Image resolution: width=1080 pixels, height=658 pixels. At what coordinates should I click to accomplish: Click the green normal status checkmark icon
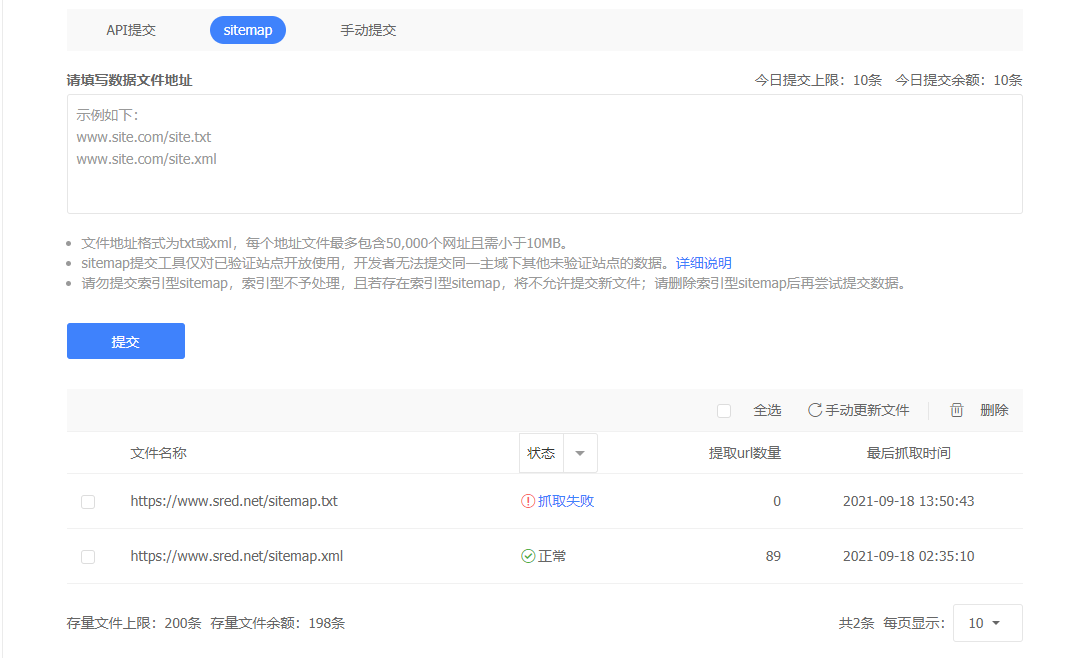[x=528, y=556]
